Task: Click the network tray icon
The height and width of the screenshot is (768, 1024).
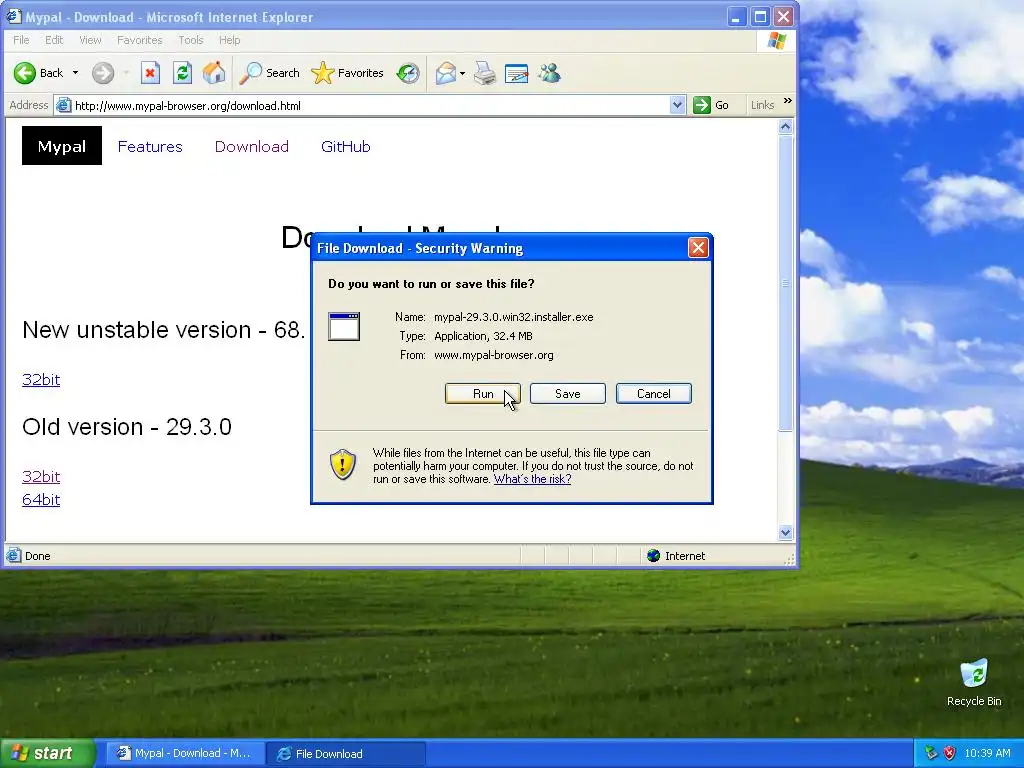Action: coord(931,753)
